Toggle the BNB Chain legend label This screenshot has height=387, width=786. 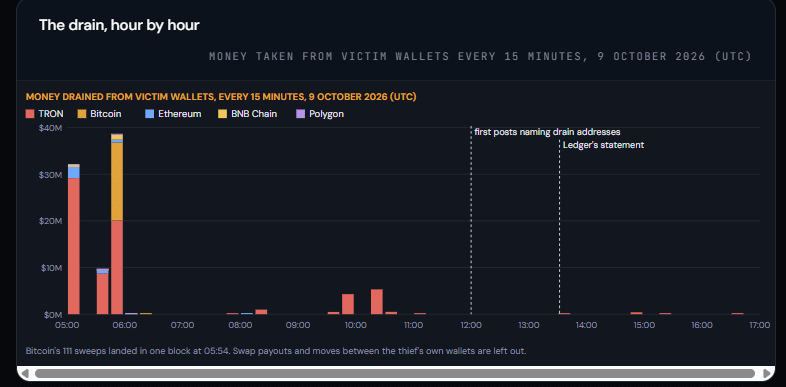pos(254,114)
